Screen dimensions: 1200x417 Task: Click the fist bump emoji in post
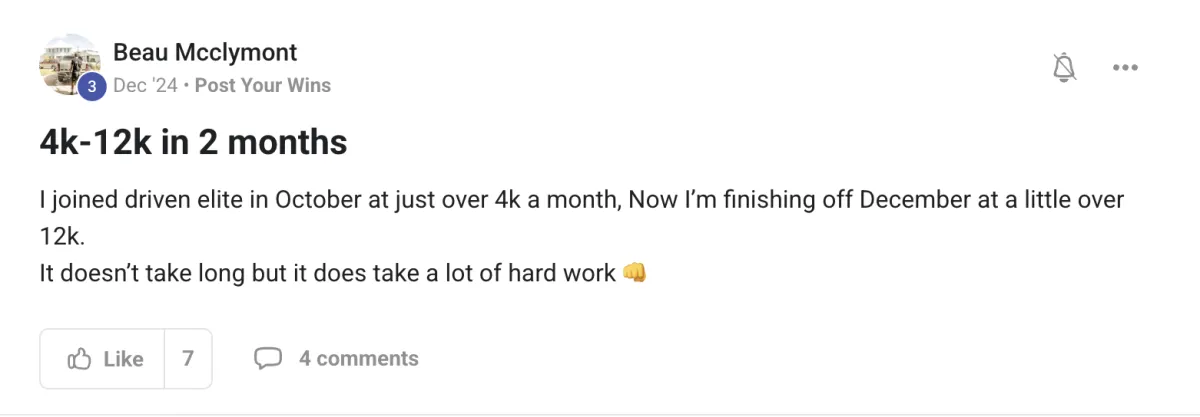pos(634,272)
